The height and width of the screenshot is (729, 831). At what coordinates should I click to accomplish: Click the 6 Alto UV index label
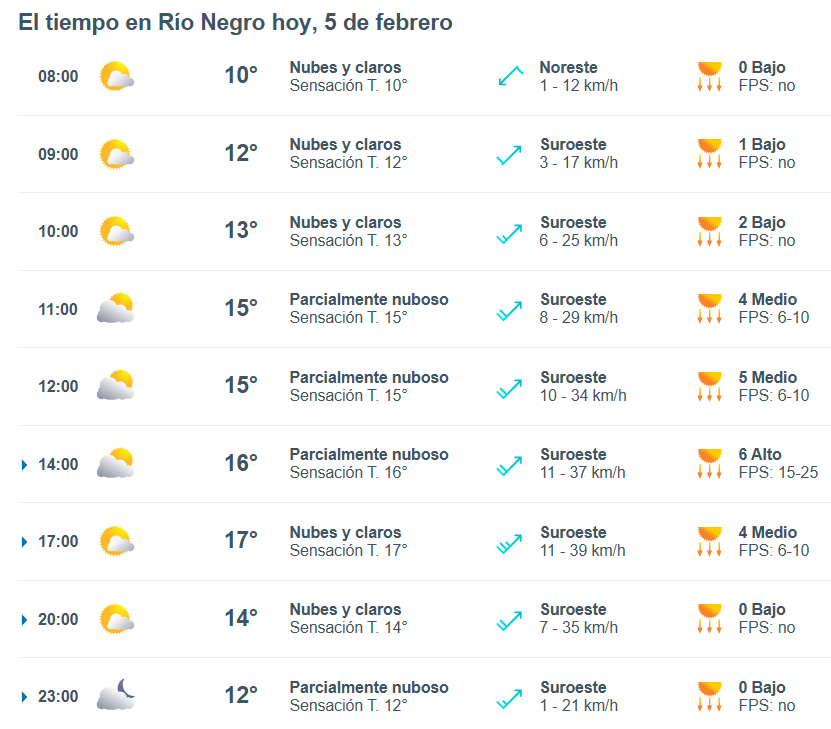pyautogui.click(x=760, y=455)
